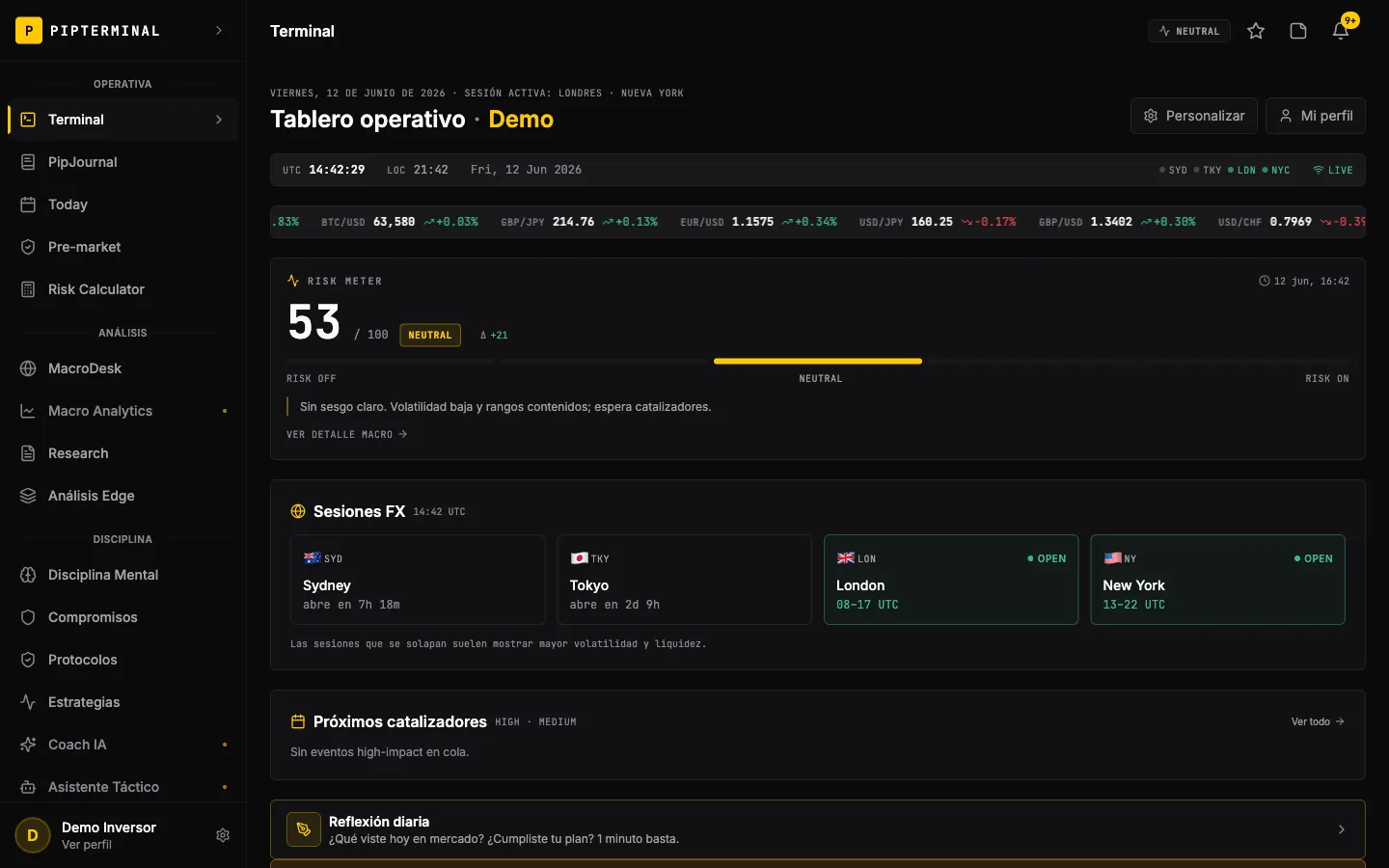Open notifications bell with 9+ badge
This screenshot has height=868, width=1389.
pos(1341,31)
